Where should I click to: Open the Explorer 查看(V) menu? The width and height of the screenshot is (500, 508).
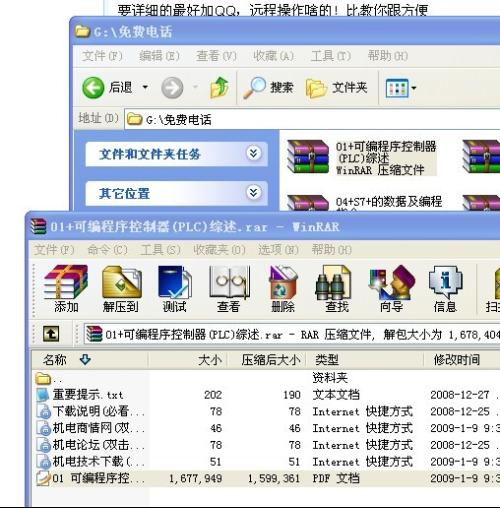coord(216,56)
